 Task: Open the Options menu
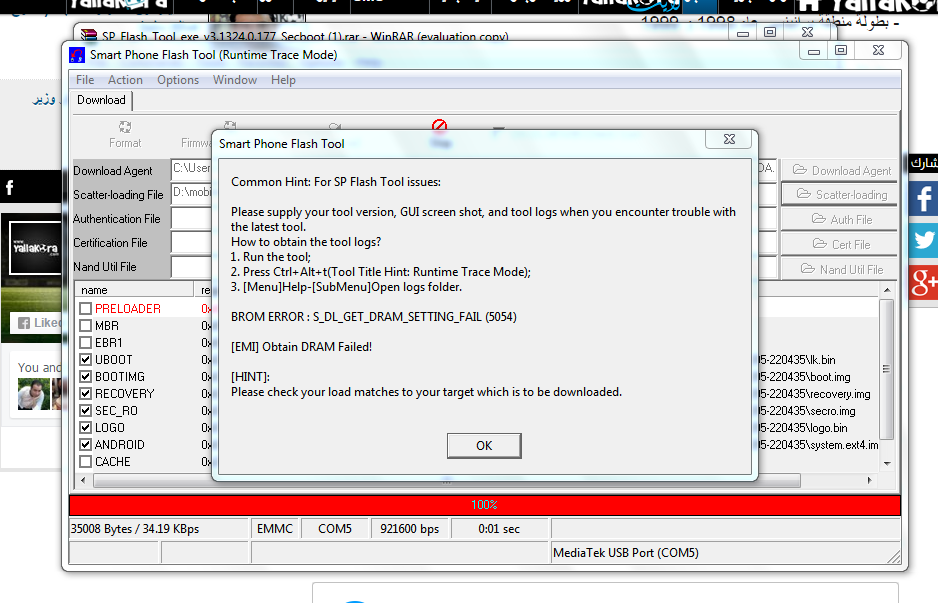[x=178, y=80]
